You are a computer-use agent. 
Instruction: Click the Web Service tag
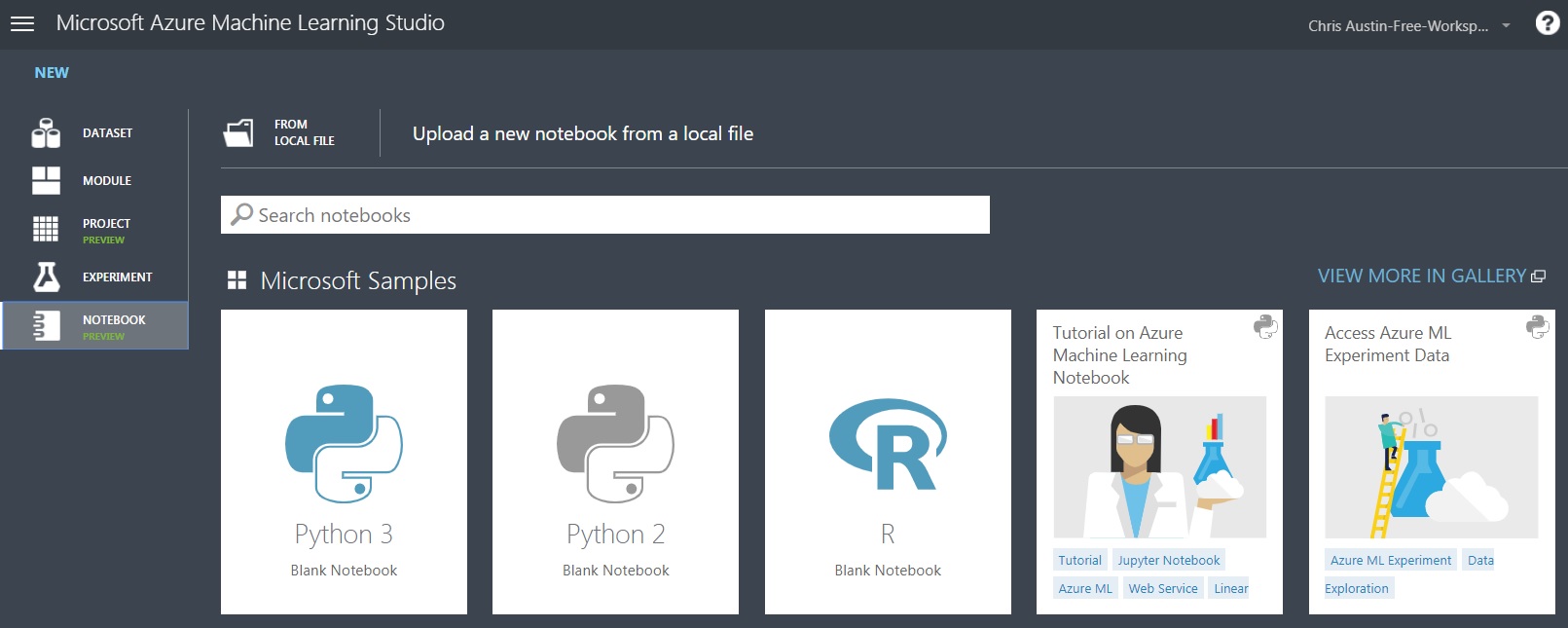point(1163,588)
